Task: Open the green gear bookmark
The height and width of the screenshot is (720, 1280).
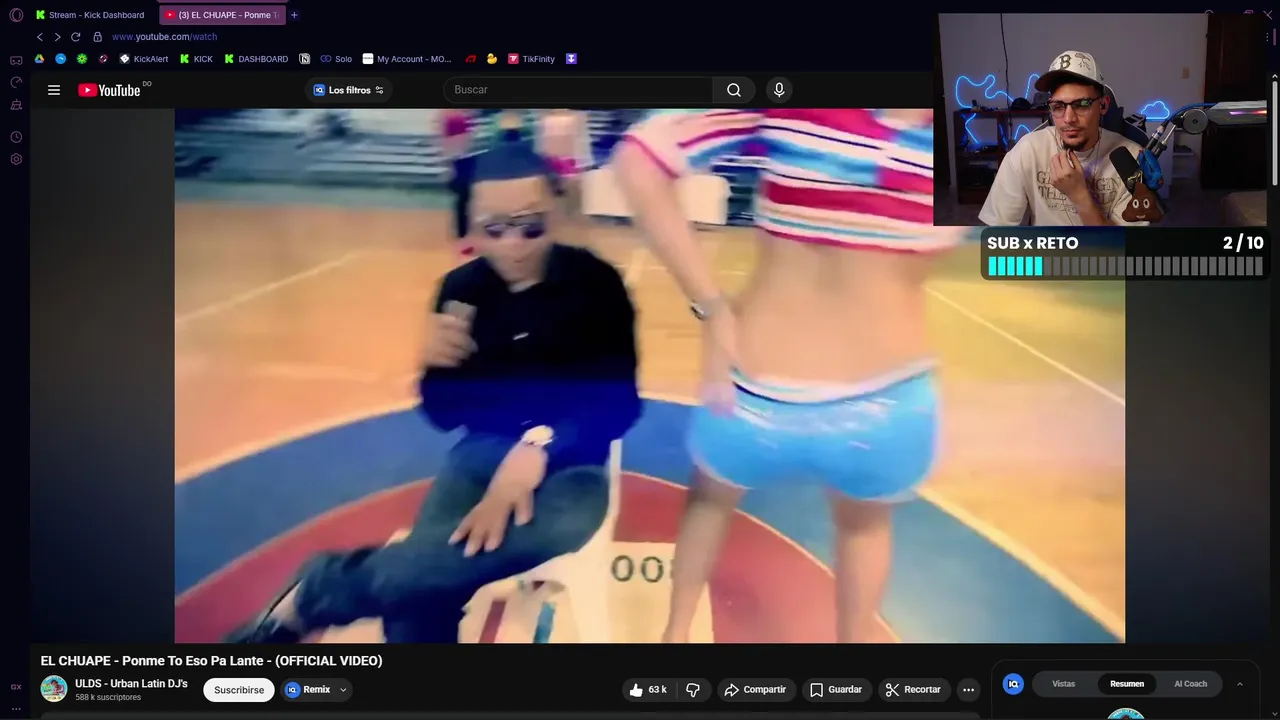Action: (x=82, y=59)
